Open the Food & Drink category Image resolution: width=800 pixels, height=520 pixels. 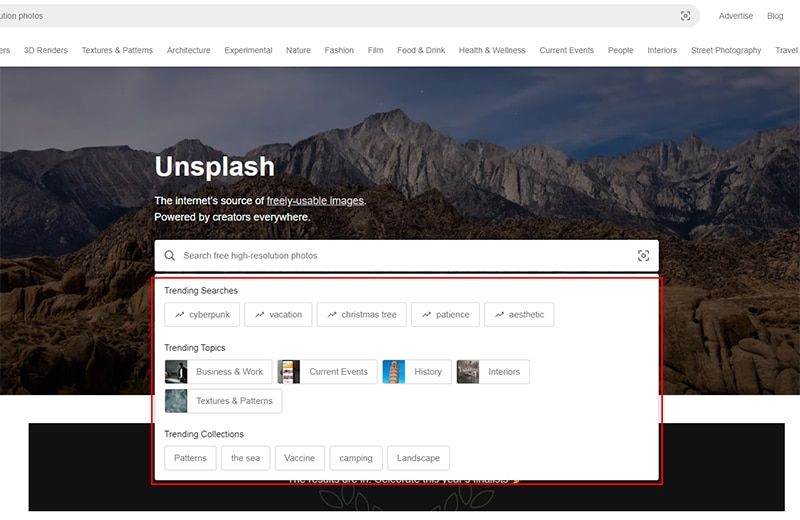pyautogui.click(x=421, y=50)
